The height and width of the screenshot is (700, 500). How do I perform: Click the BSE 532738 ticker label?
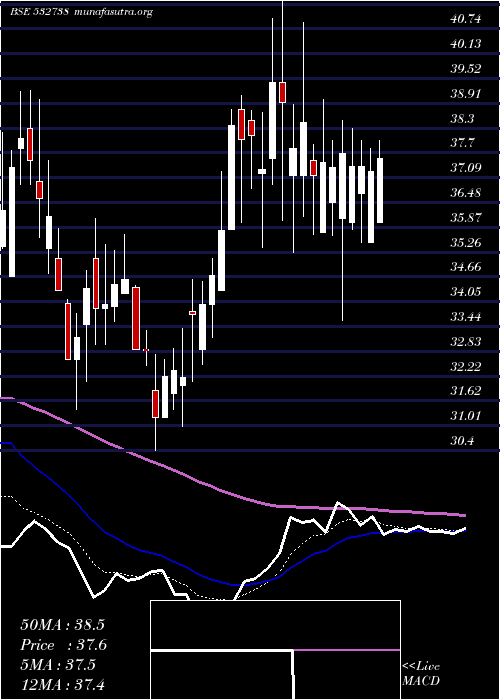click(39, 12)
